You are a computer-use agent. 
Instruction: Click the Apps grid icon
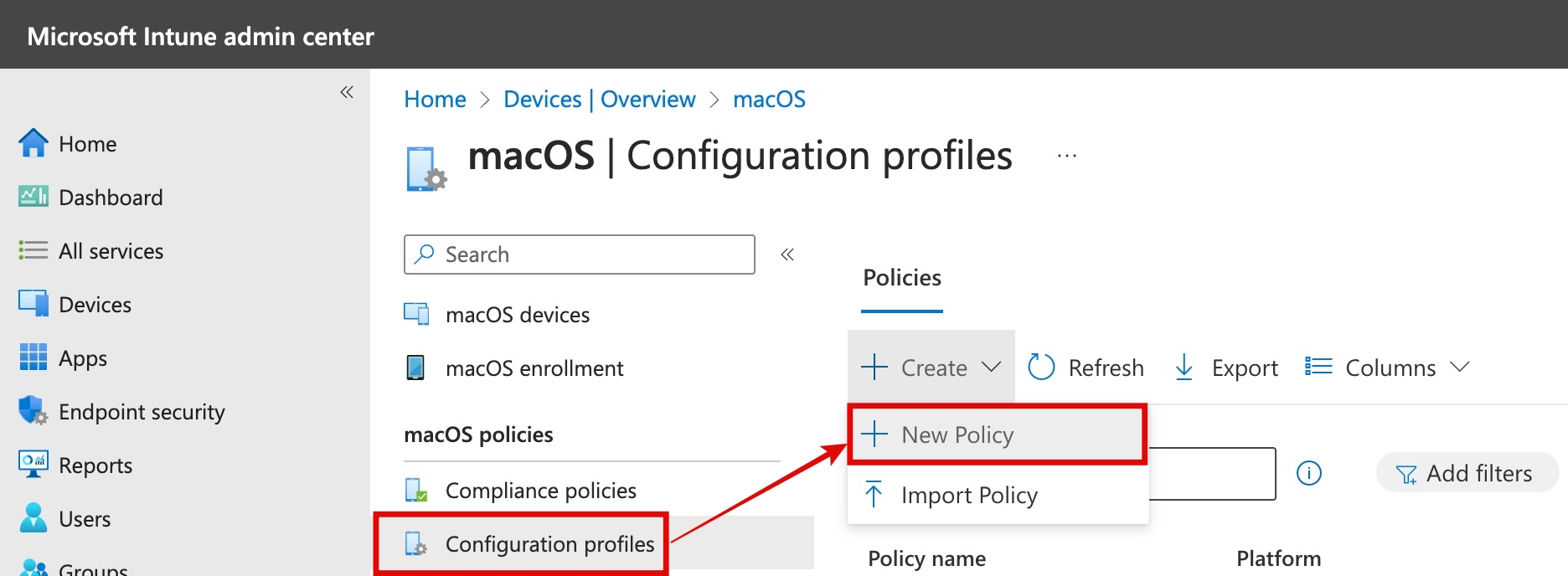pos(34,357)
